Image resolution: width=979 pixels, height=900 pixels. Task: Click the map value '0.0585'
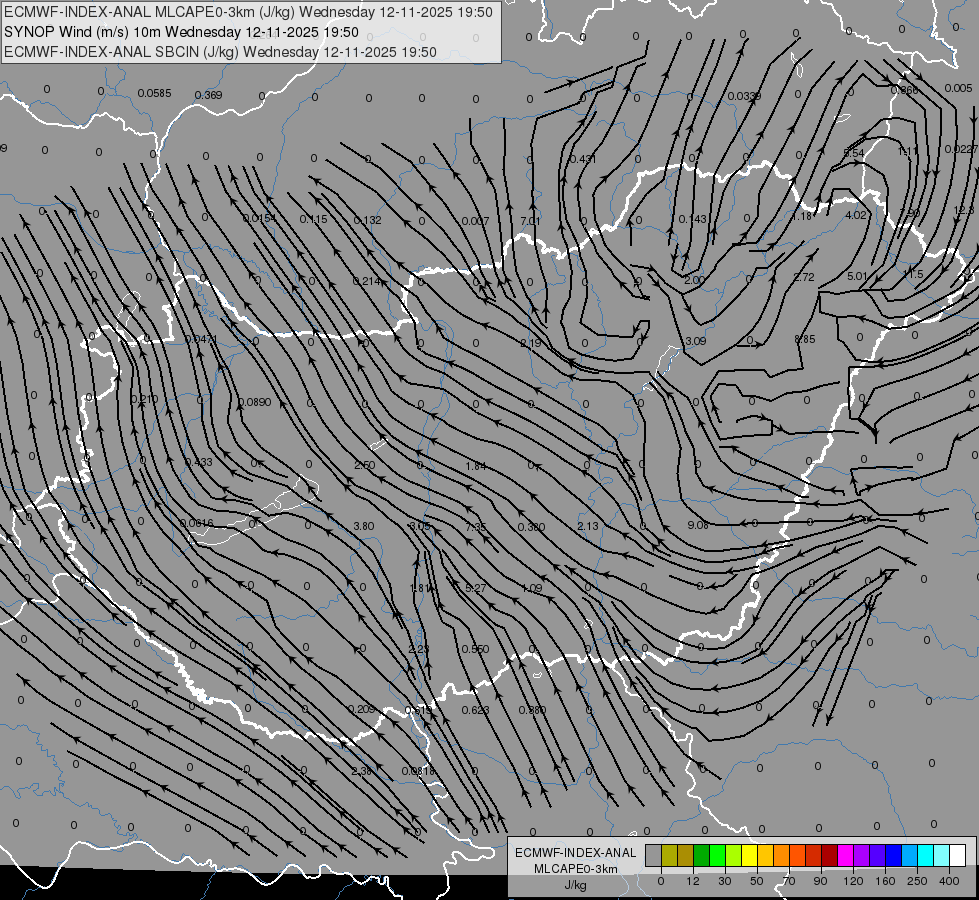click(x=154, y=93)
